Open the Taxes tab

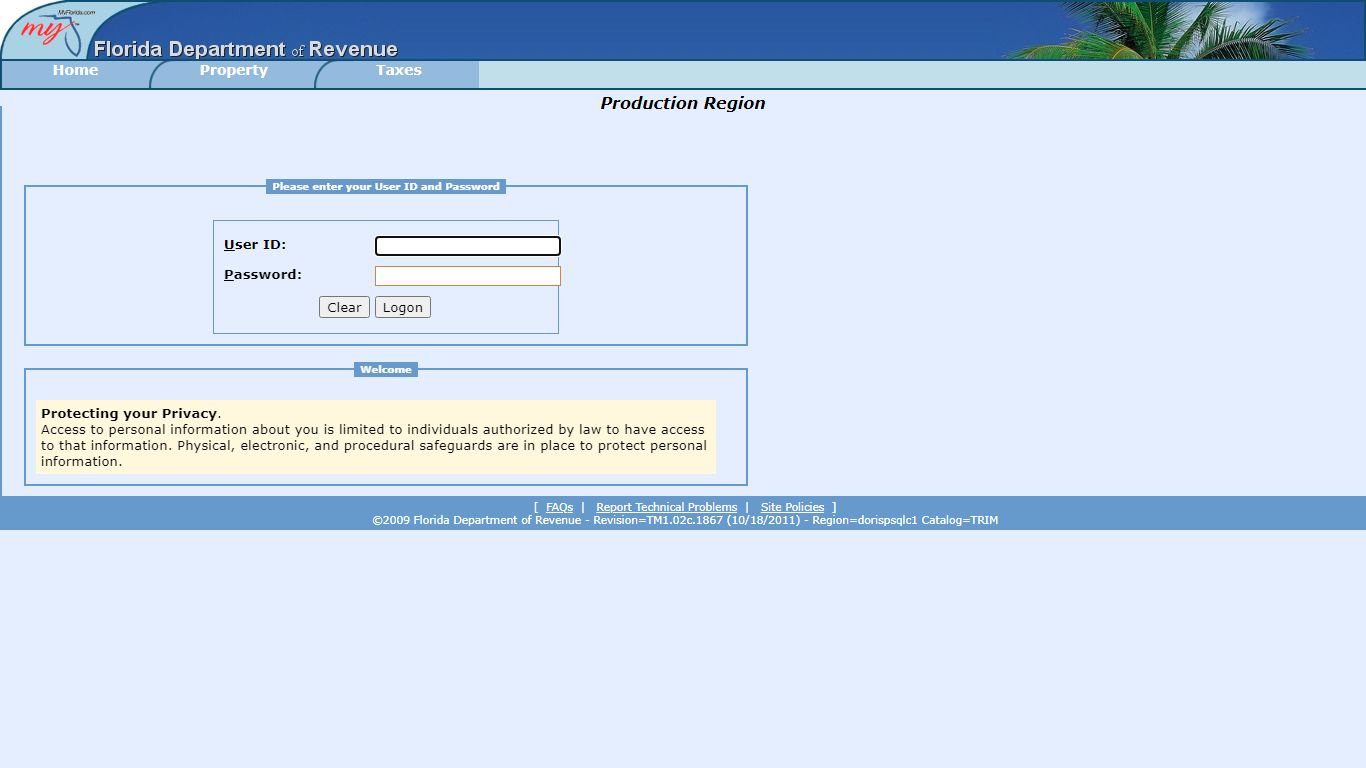pyautogui.click(x=398, y=71)
